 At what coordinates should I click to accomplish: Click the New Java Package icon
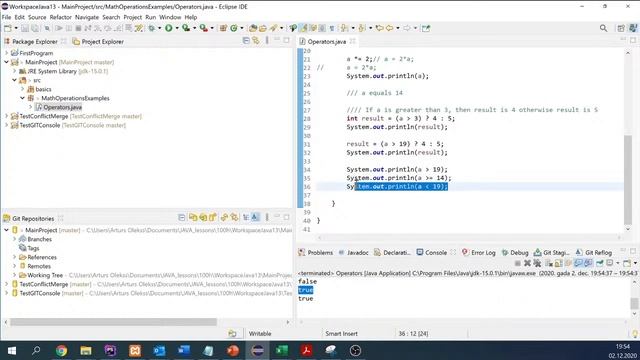point(223,28)
